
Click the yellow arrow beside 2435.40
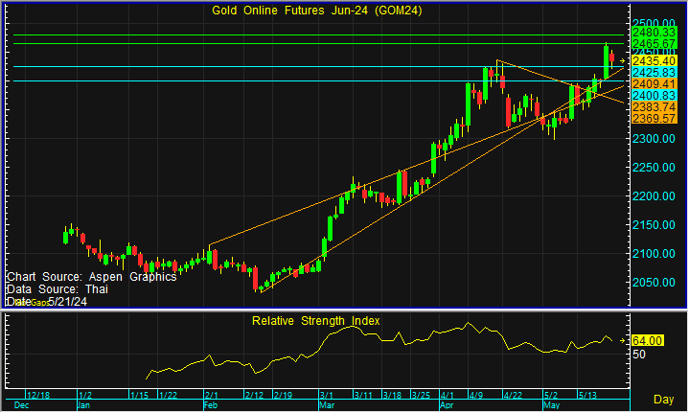click(622, 61)
